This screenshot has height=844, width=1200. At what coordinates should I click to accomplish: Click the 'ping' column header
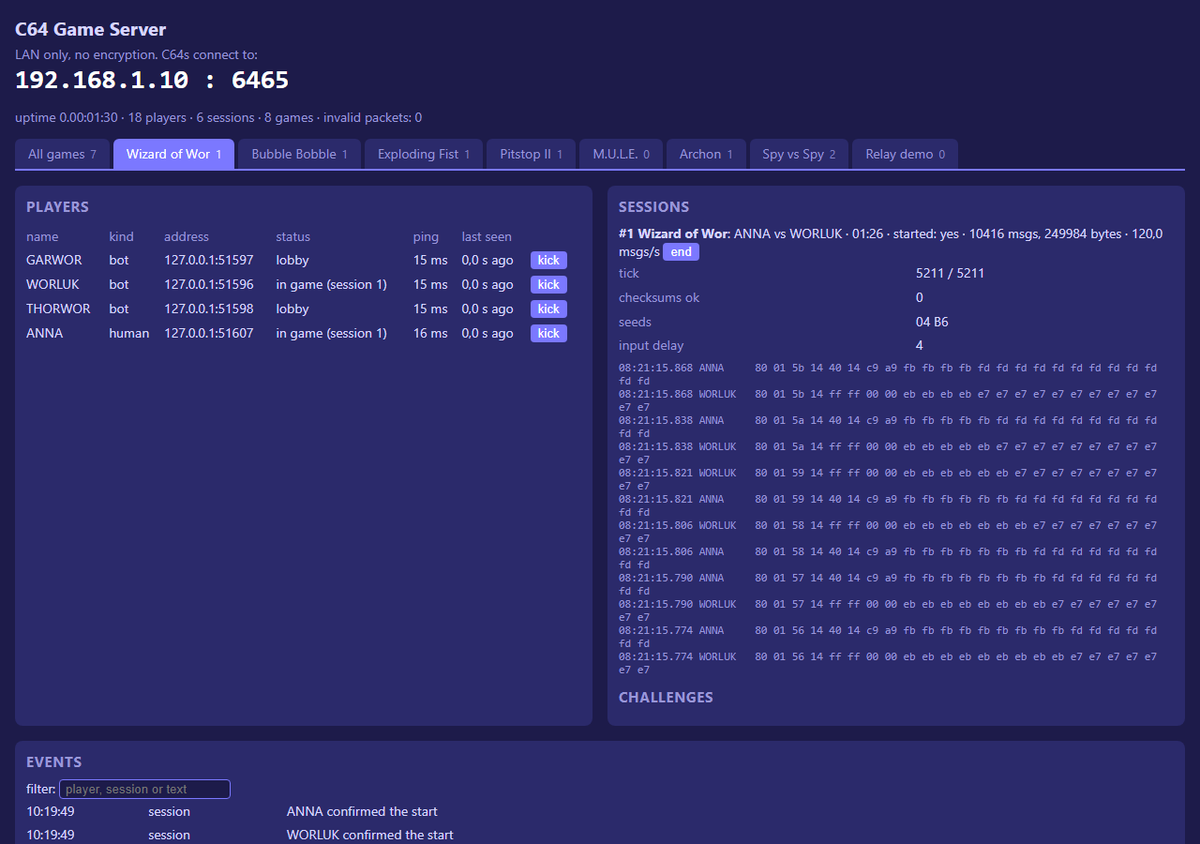[426, 237]
